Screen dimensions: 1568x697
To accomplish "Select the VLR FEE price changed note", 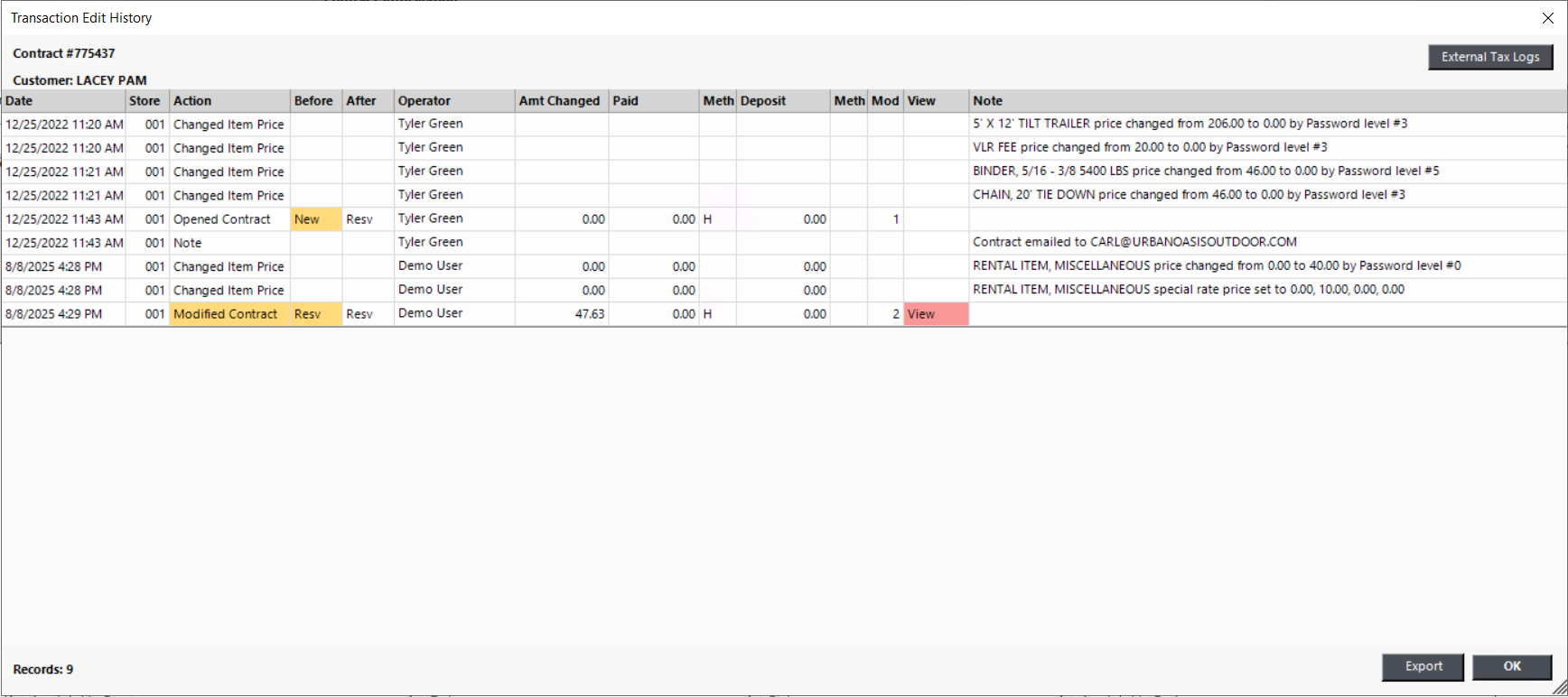I will pyautogui.click(x=1150, y=147).
